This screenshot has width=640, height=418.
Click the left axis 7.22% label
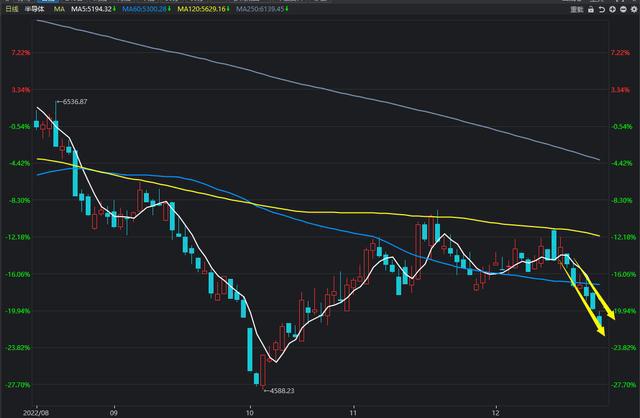coord(21,53)
